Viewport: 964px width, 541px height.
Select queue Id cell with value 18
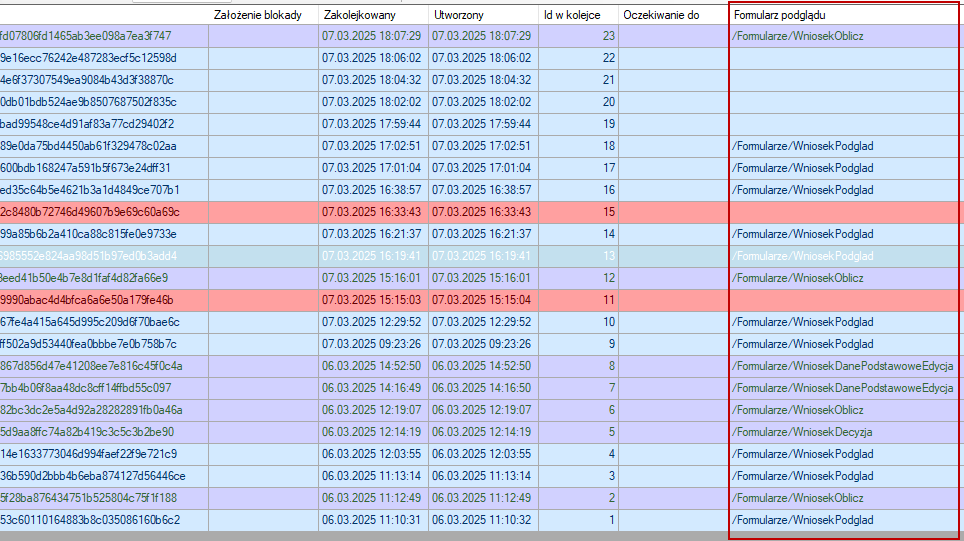(579, 146)
